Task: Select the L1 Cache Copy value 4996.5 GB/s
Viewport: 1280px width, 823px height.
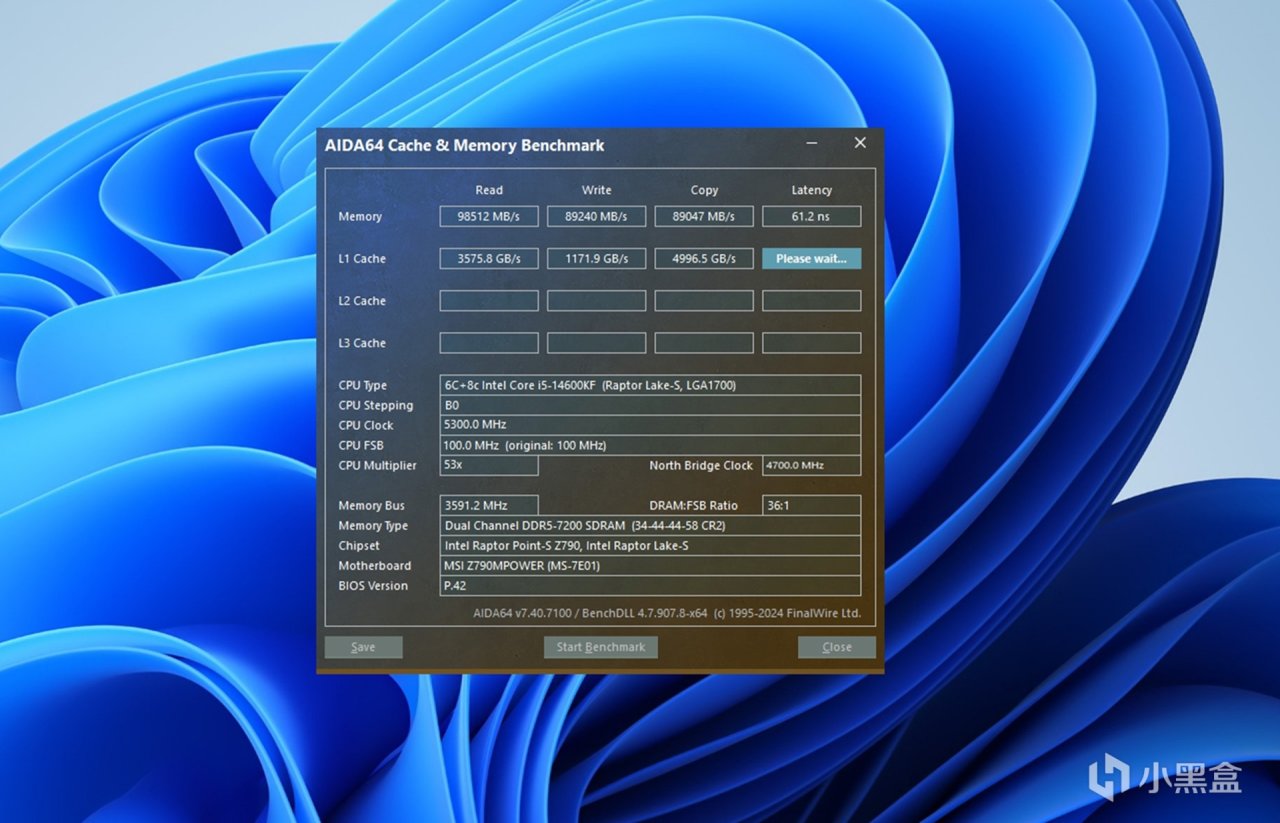Action: coord(704,258)
